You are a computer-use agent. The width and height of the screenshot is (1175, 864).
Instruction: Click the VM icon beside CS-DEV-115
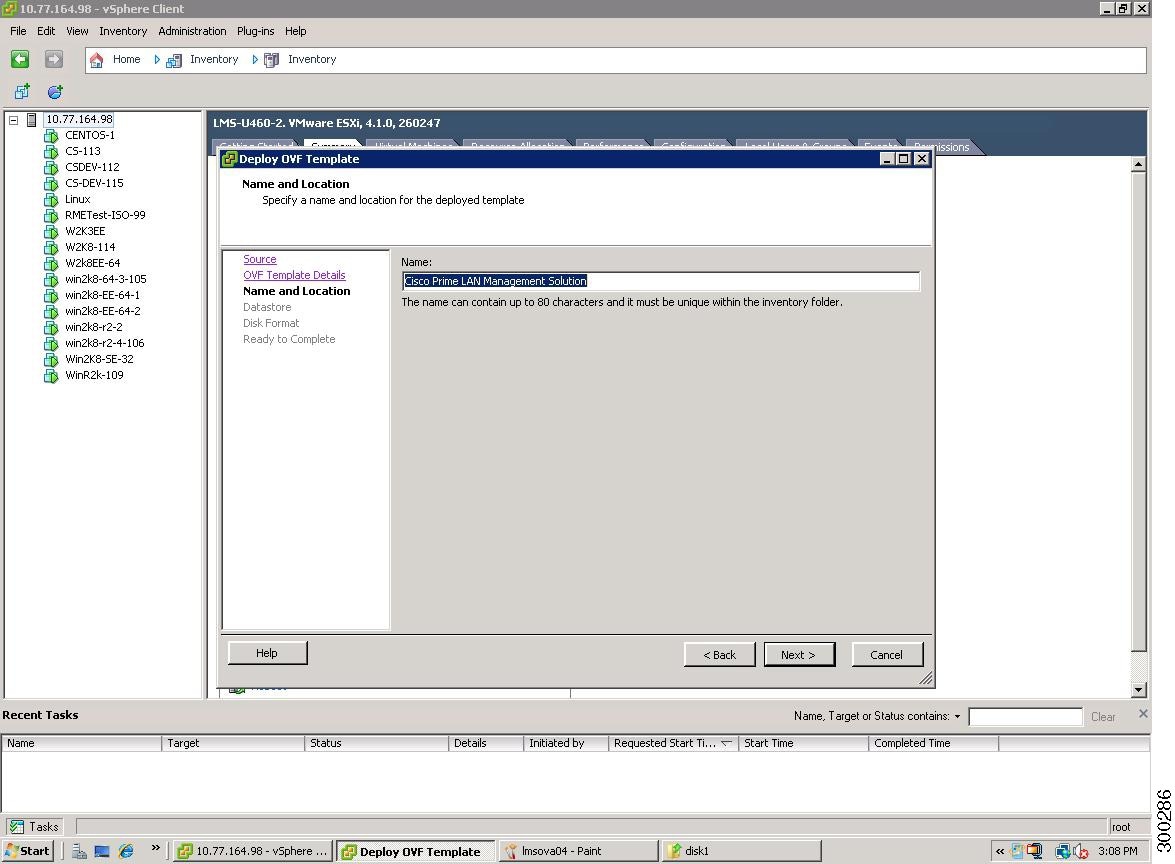(51, 184)
